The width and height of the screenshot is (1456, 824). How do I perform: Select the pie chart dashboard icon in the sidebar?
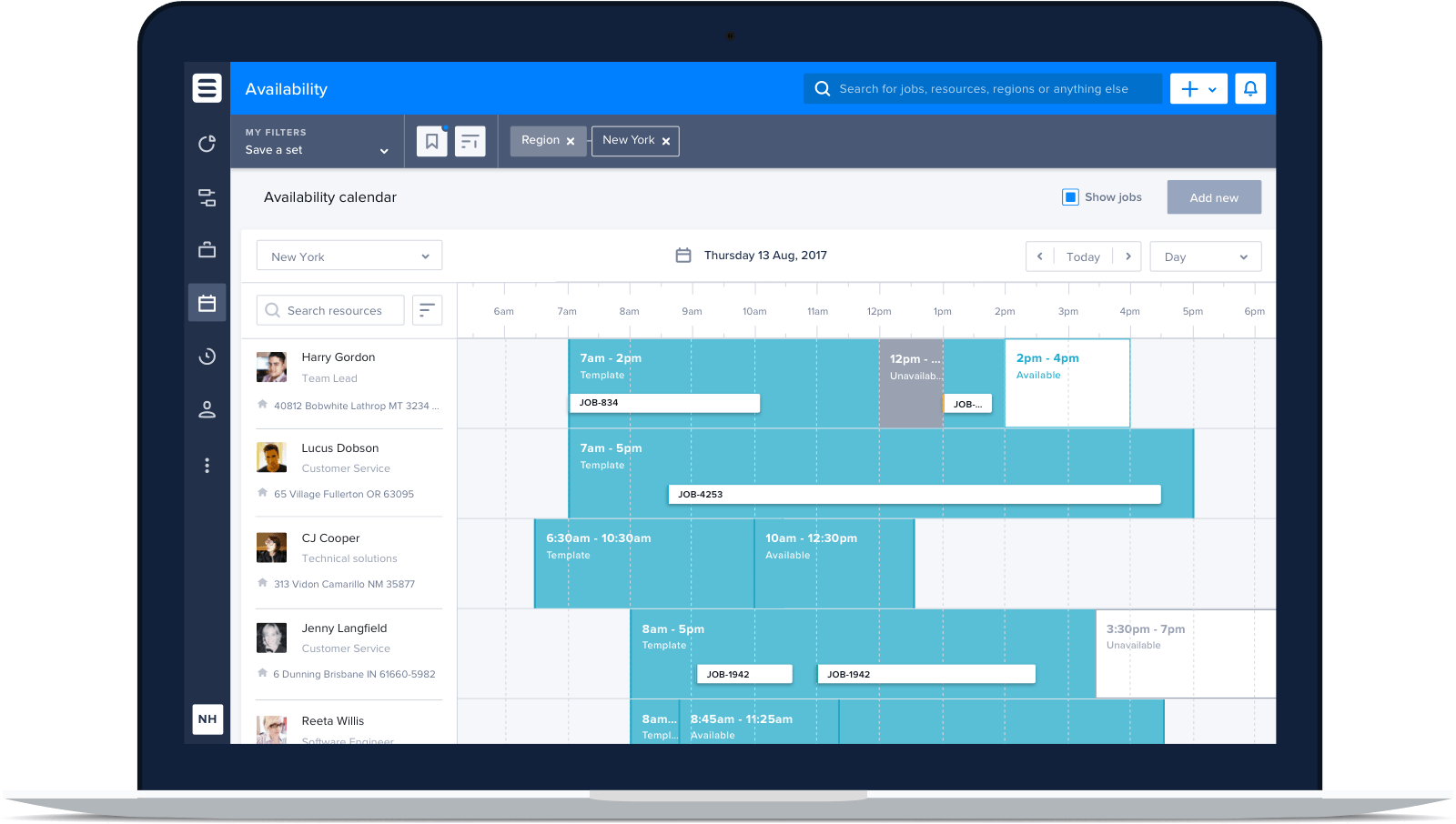pos(207,143)
